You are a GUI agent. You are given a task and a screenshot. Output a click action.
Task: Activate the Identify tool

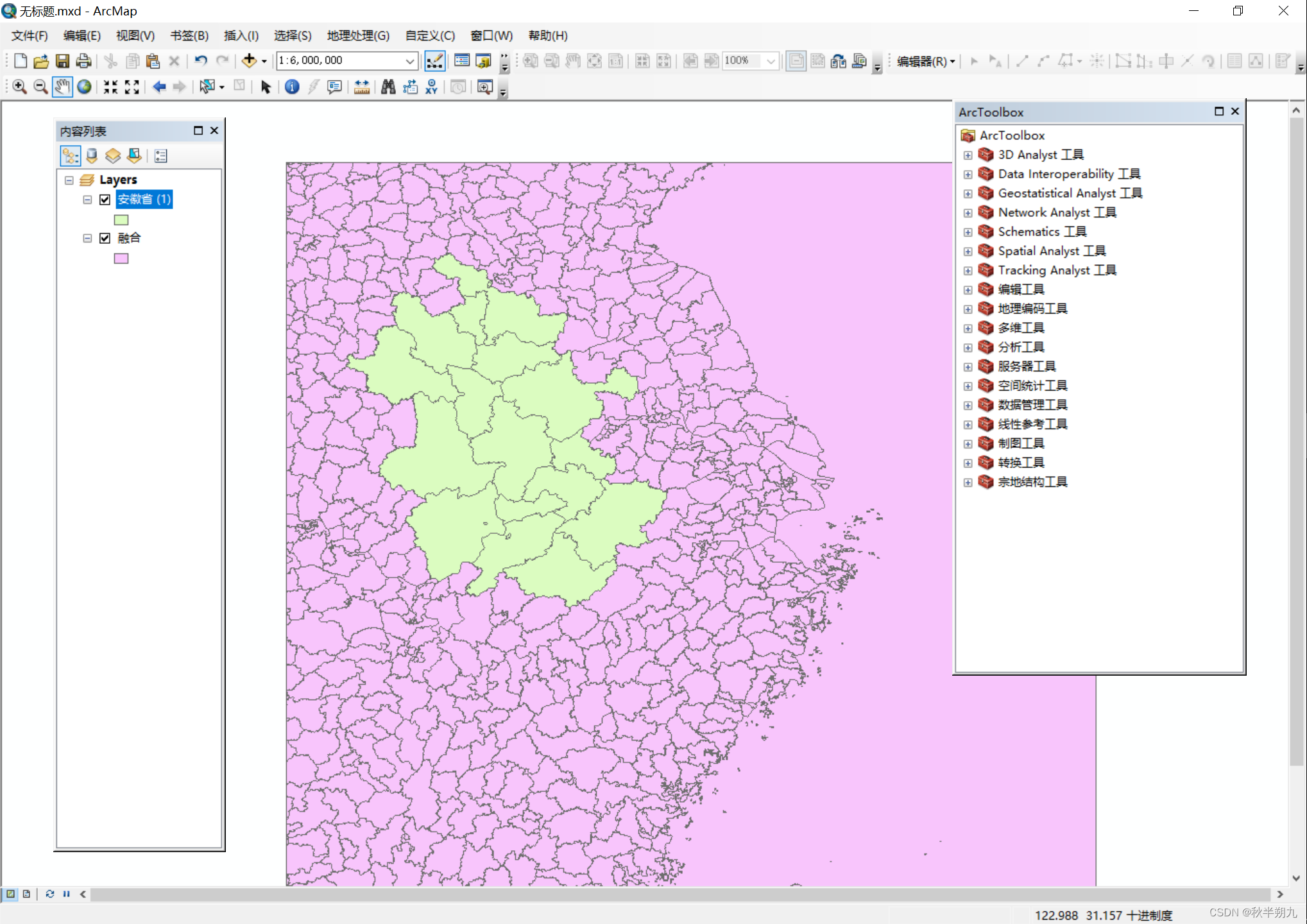pos(292,87)
